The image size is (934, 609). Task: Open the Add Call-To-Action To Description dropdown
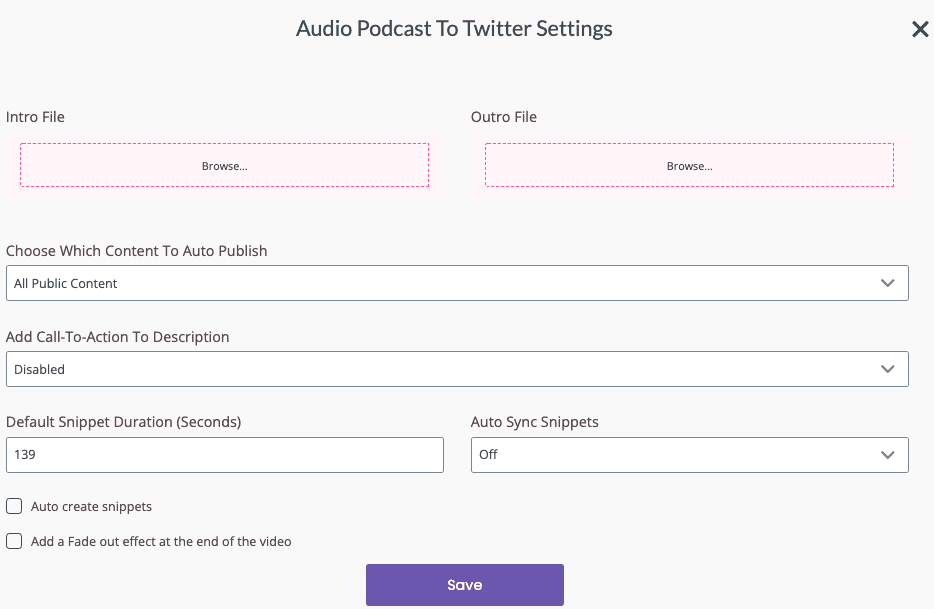coord(457,369)
